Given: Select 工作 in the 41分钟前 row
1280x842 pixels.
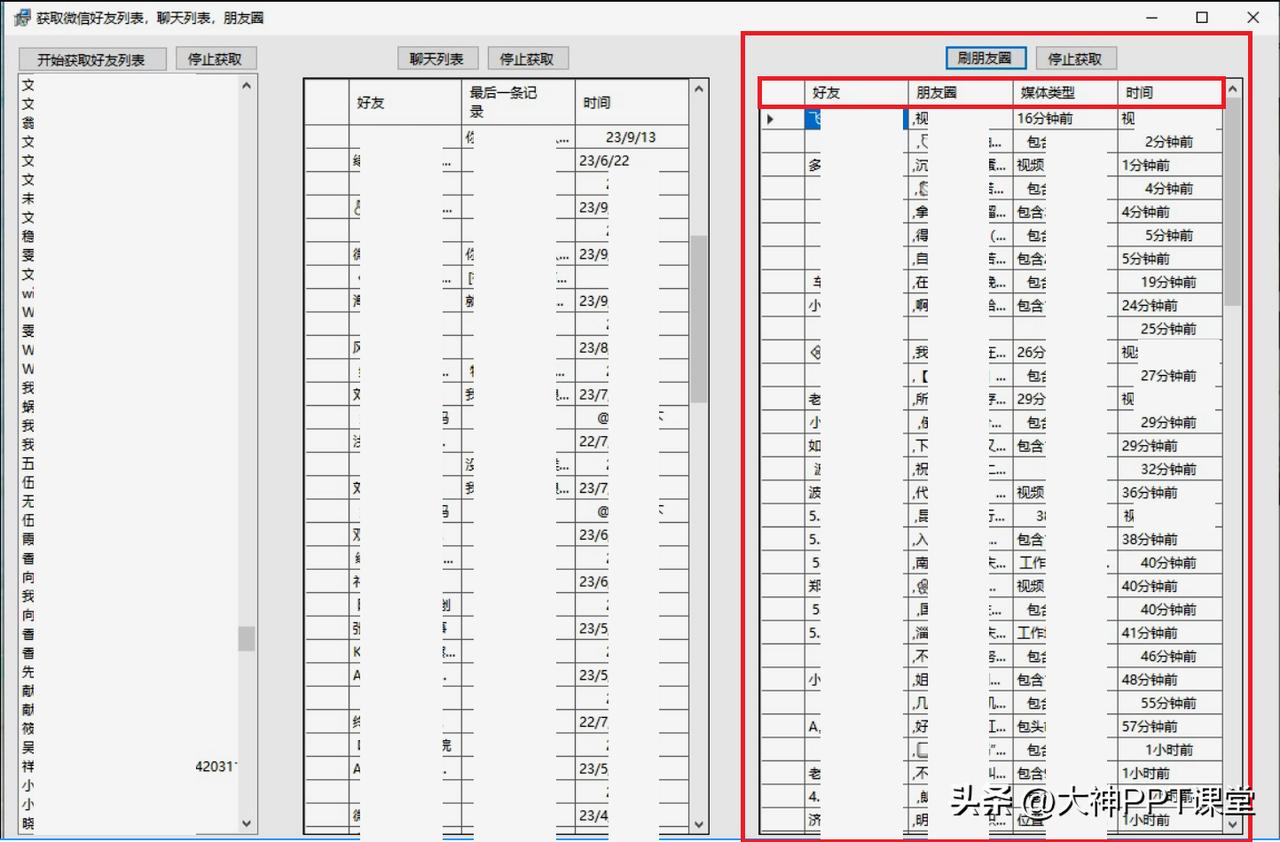Looking at the screenshot, I should click(1065, 633).
